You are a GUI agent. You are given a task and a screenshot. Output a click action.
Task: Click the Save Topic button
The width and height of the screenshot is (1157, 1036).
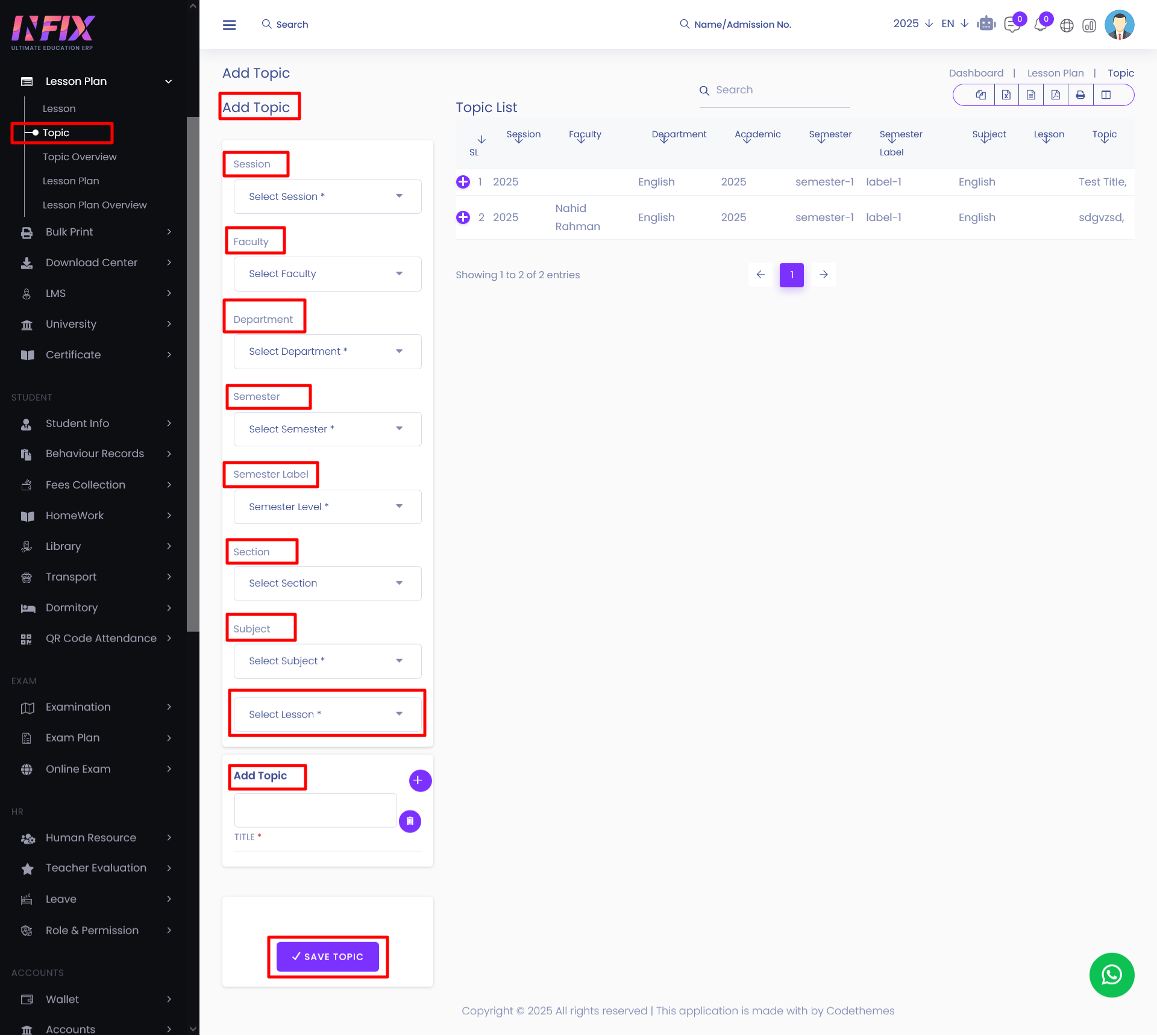click(x=328, y=956)
